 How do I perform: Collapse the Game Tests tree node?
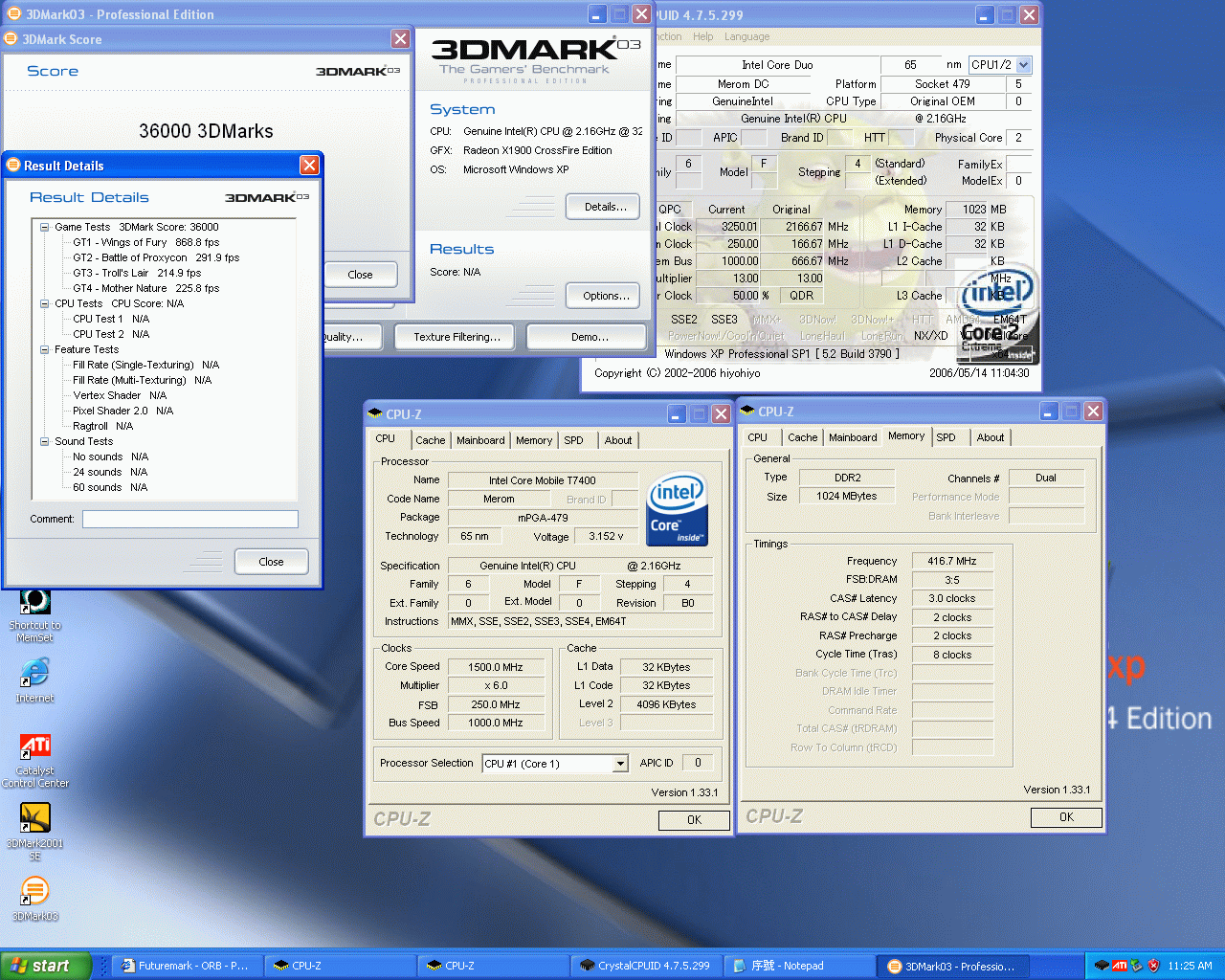[x=44, y=227]
